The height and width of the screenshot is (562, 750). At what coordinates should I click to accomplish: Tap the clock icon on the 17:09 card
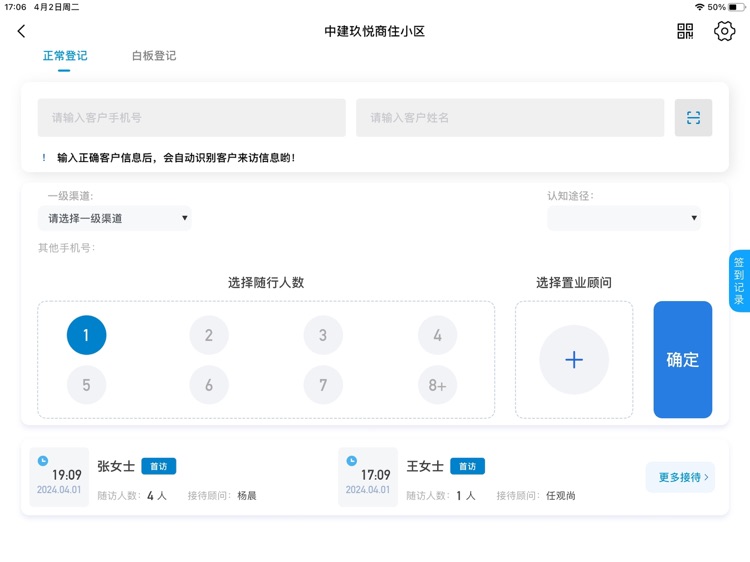pyautogui.click(x=352, y=461)
